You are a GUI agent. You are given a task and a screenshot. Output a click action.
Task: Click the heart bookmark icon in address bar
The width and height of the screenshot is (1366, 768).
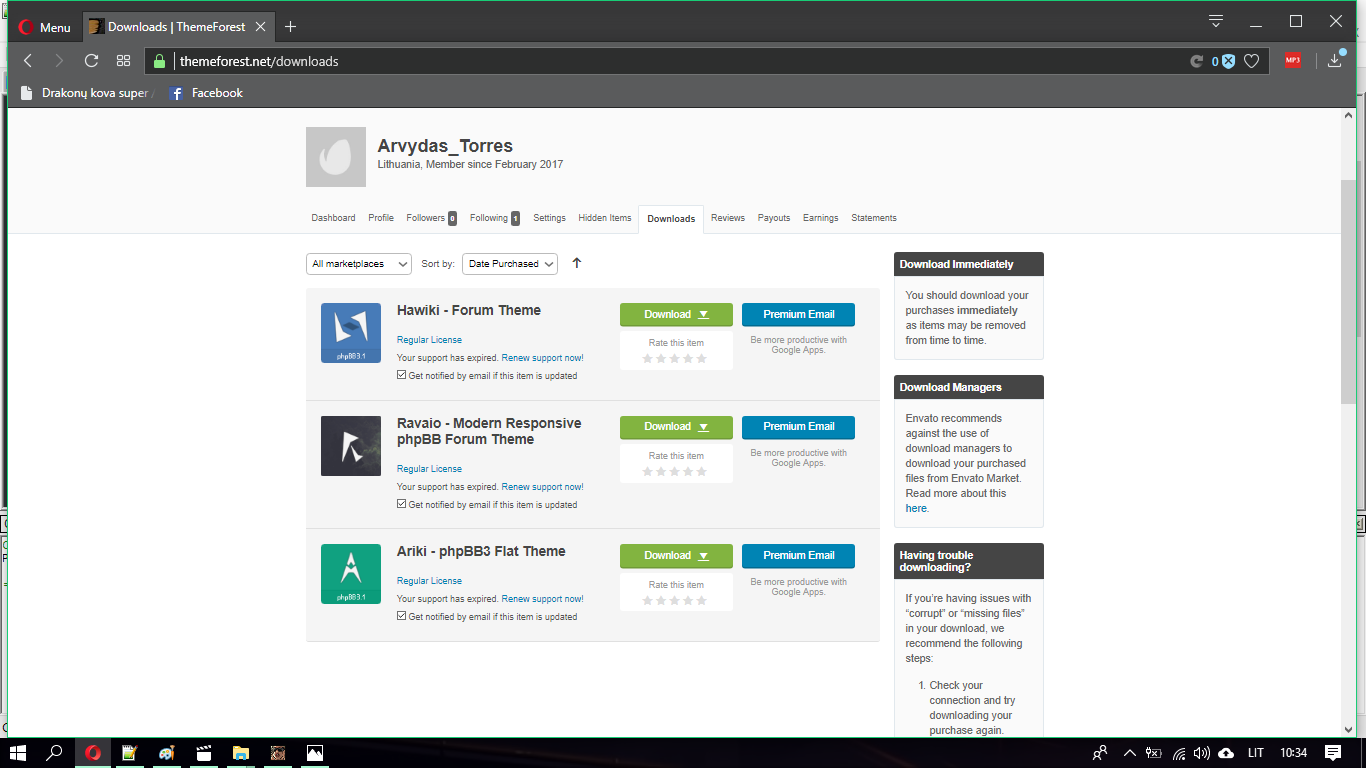pyautogui.click(x=1251, y=61)
